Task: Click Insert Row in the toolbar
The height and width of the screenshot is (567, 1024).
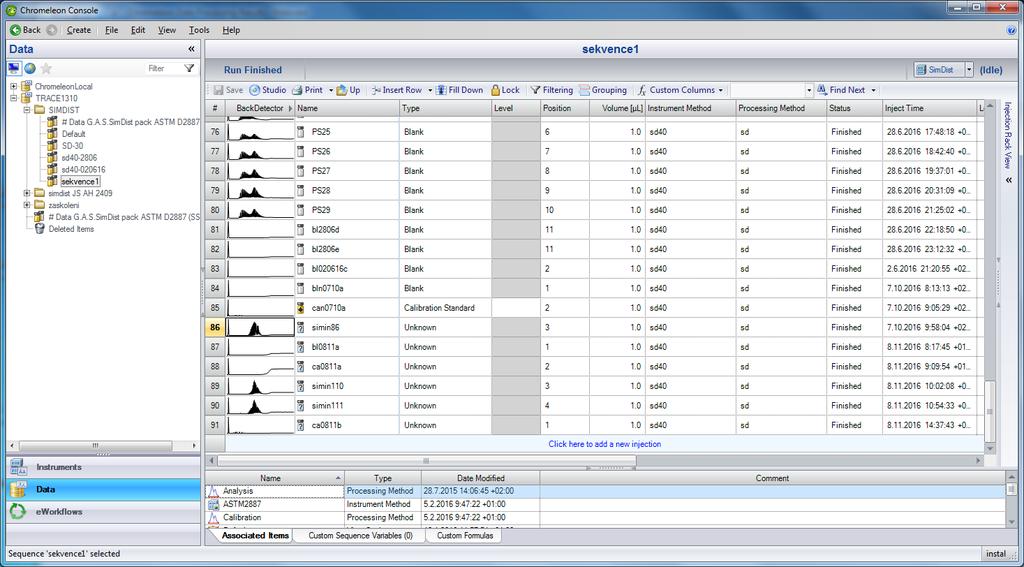Action: click(396, 90)
